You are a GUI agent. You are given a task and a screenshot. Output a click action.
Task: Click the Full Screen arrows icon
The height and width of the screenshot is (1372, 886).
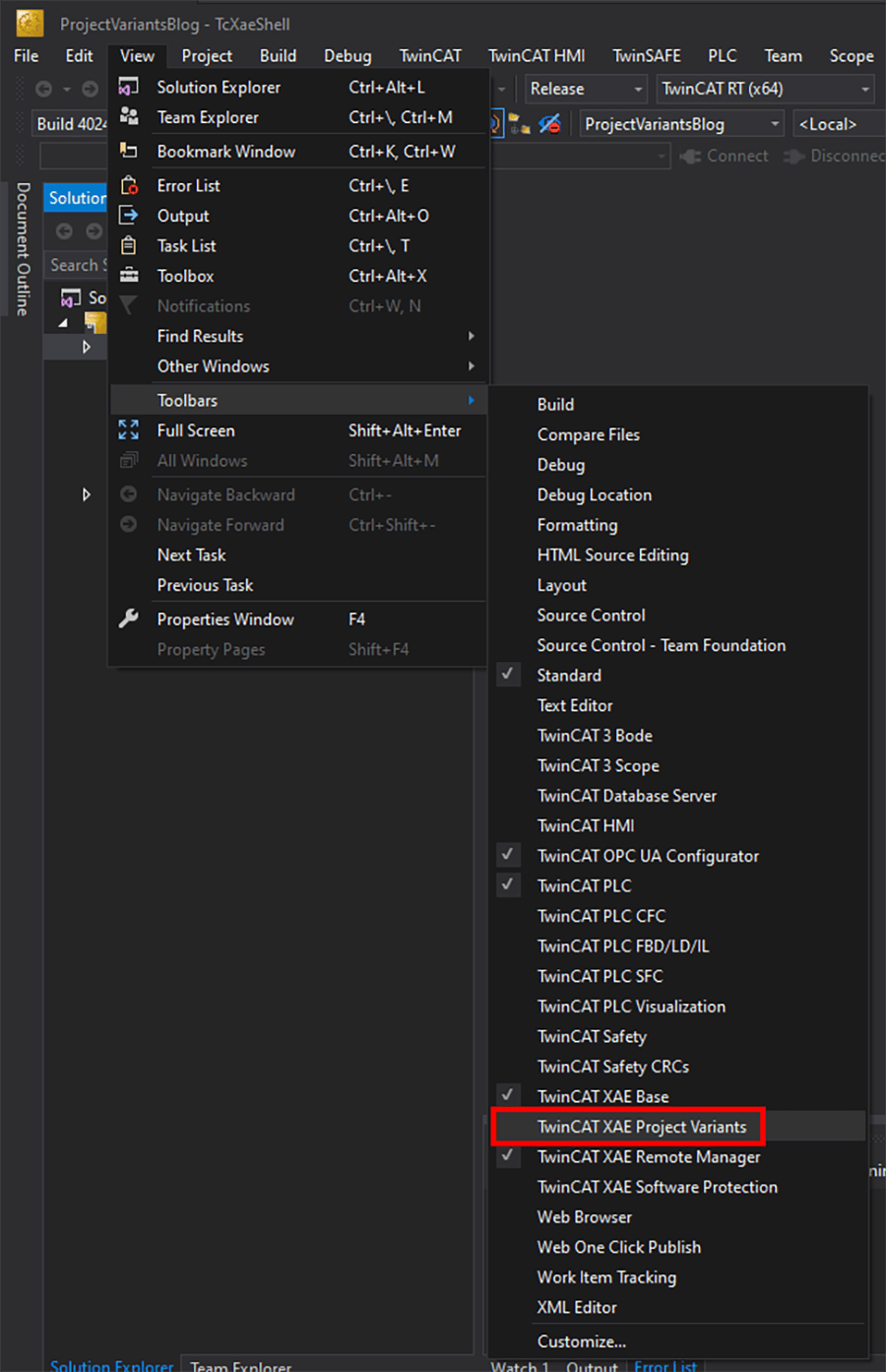(x=129, y=429)
